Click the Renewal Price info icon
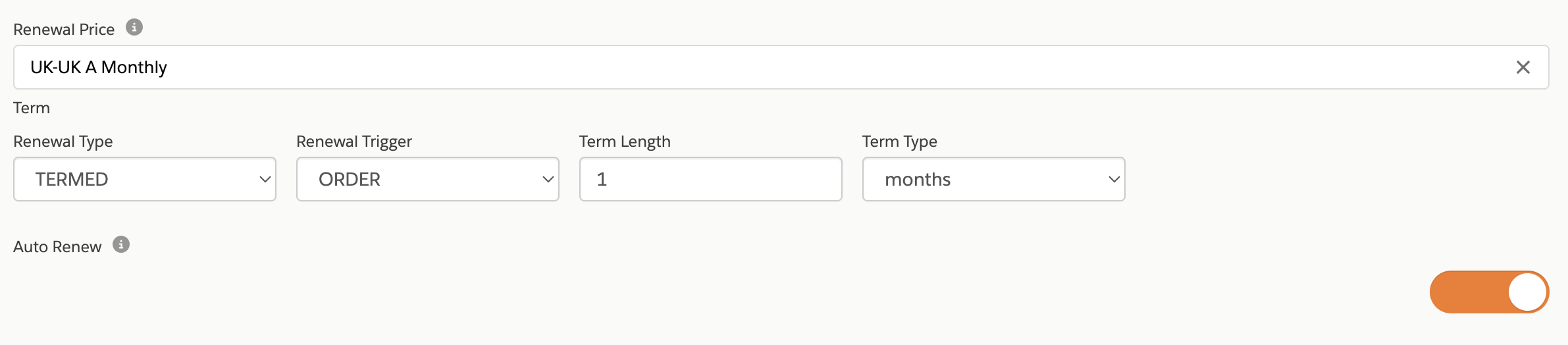The width and height of the screenshot is (1568, 345). pos(134,28)
